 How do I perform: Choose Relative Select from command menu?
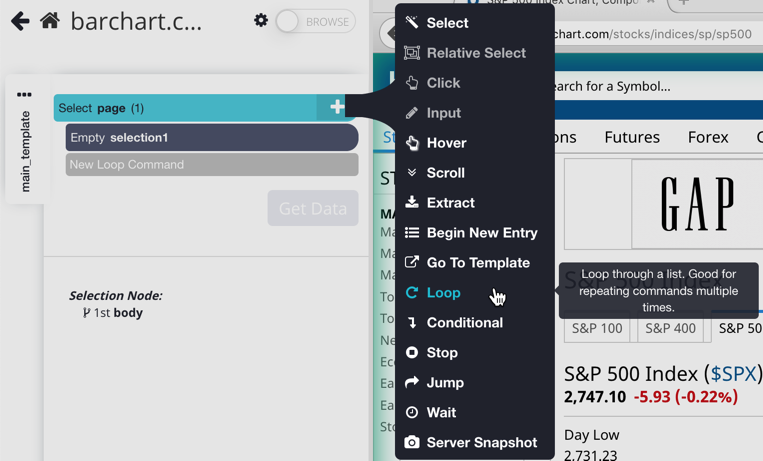click(475, 53)
